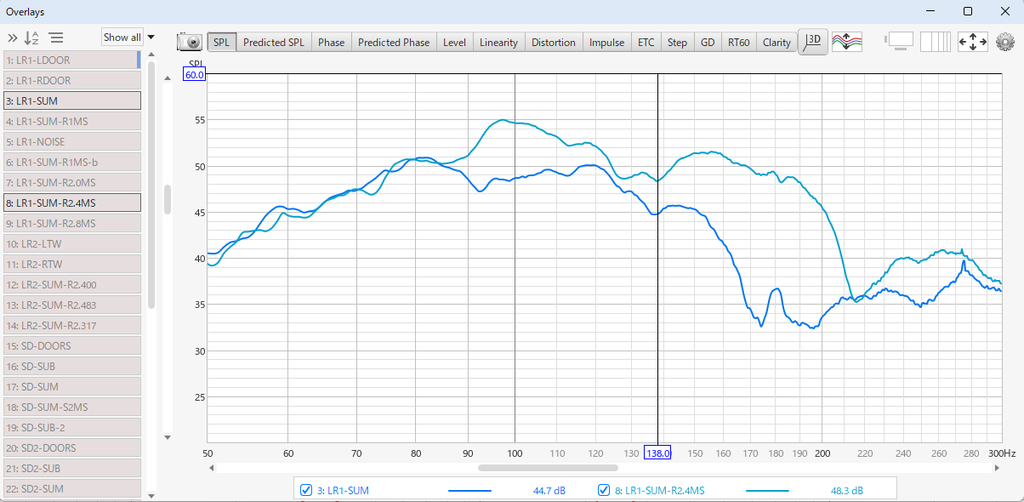1024x502 pixels.
Task: Select 16: SD-SUB in the list
Action: 72,366
